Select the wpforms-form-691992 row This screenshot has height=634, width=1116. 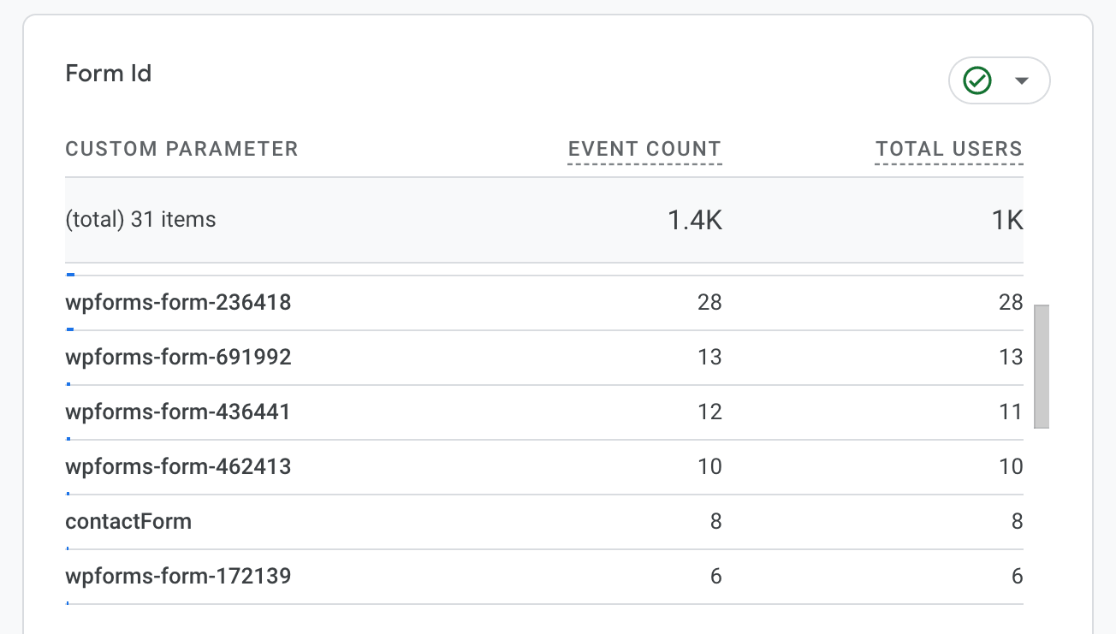point(178,357)
